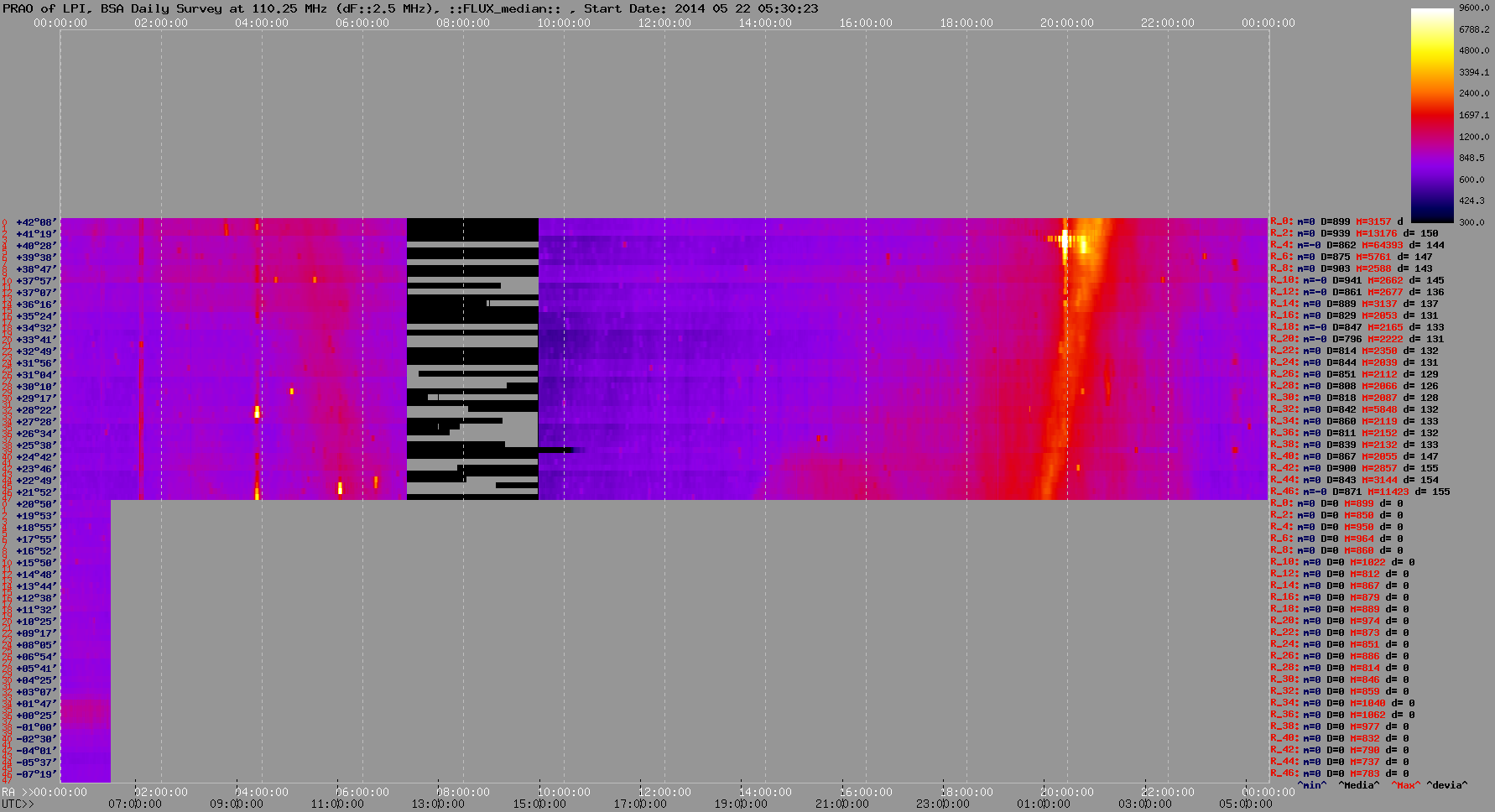Image resolution: width=1495 pixels, height=812 pixels.
Task: Click the R_10 row with M=1022
Action: click(1342, 563)
